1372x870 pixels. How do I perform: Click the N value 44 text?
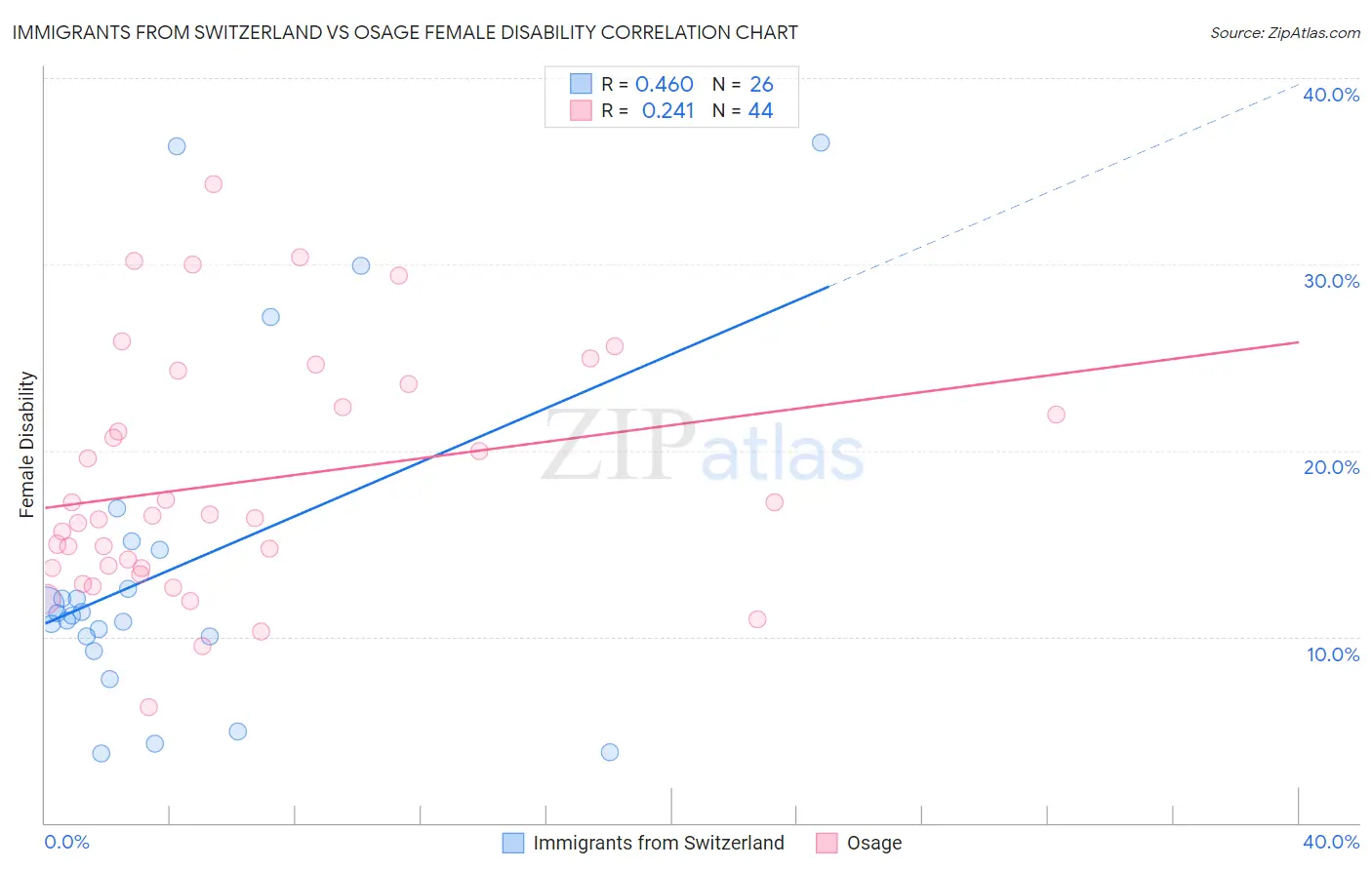tap(761, 110)
